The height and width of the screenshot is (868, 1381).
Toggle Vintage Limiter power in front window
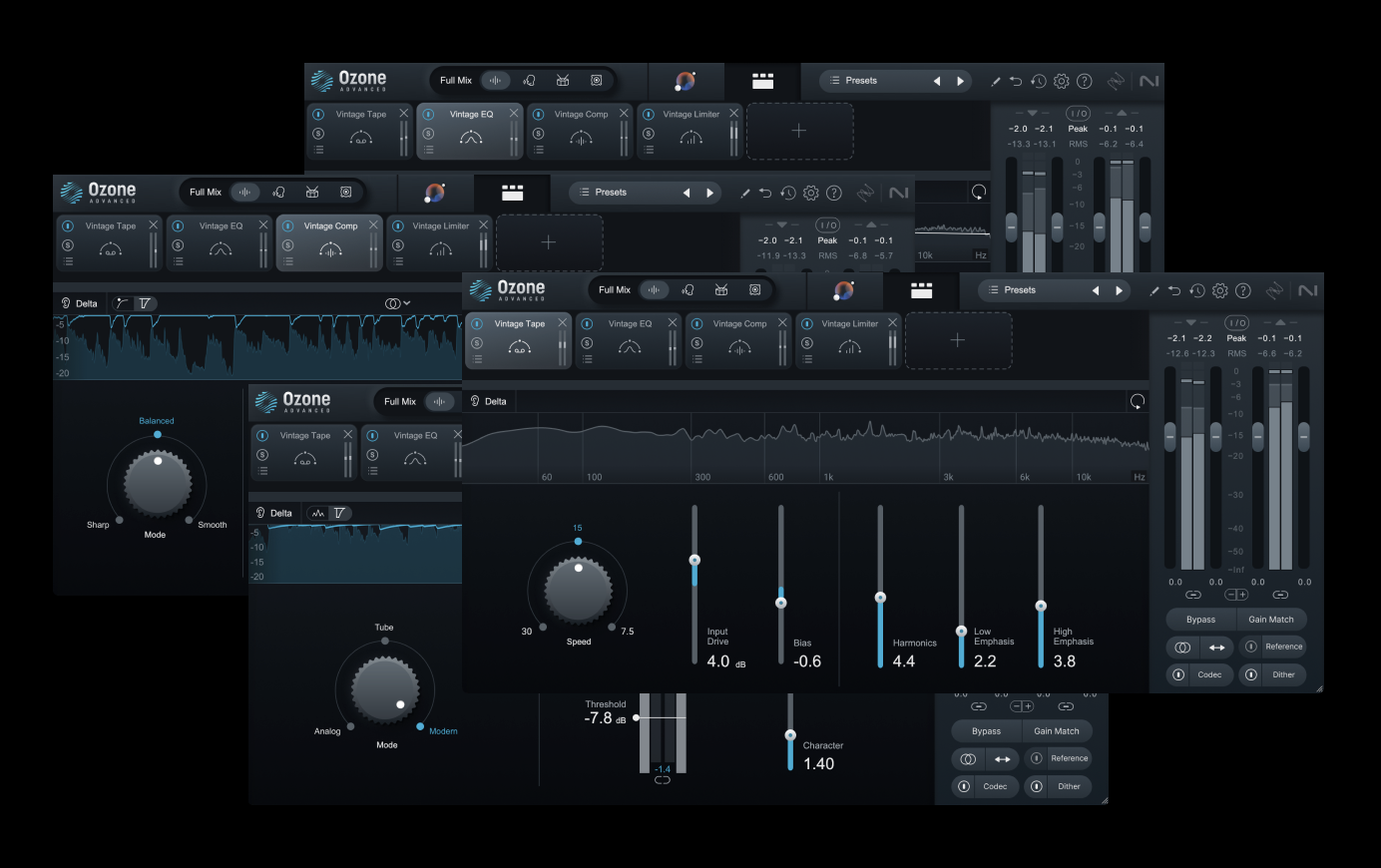806,323
